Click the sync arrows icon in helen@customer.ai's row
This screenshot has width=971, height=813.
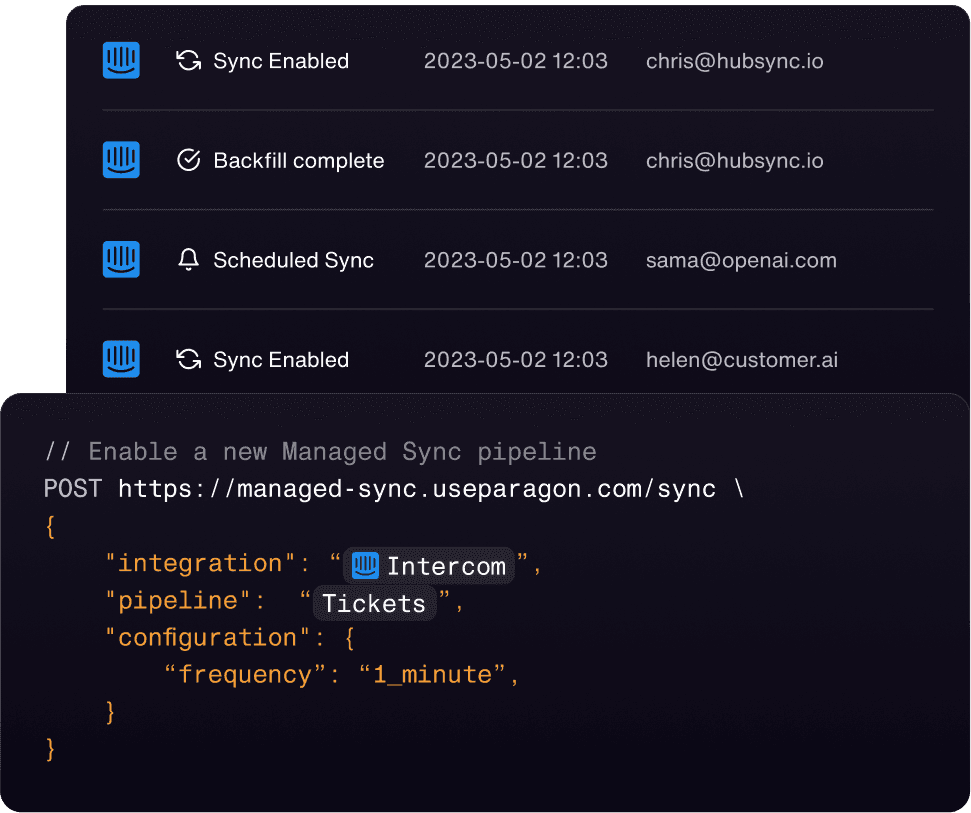(188, 360)
